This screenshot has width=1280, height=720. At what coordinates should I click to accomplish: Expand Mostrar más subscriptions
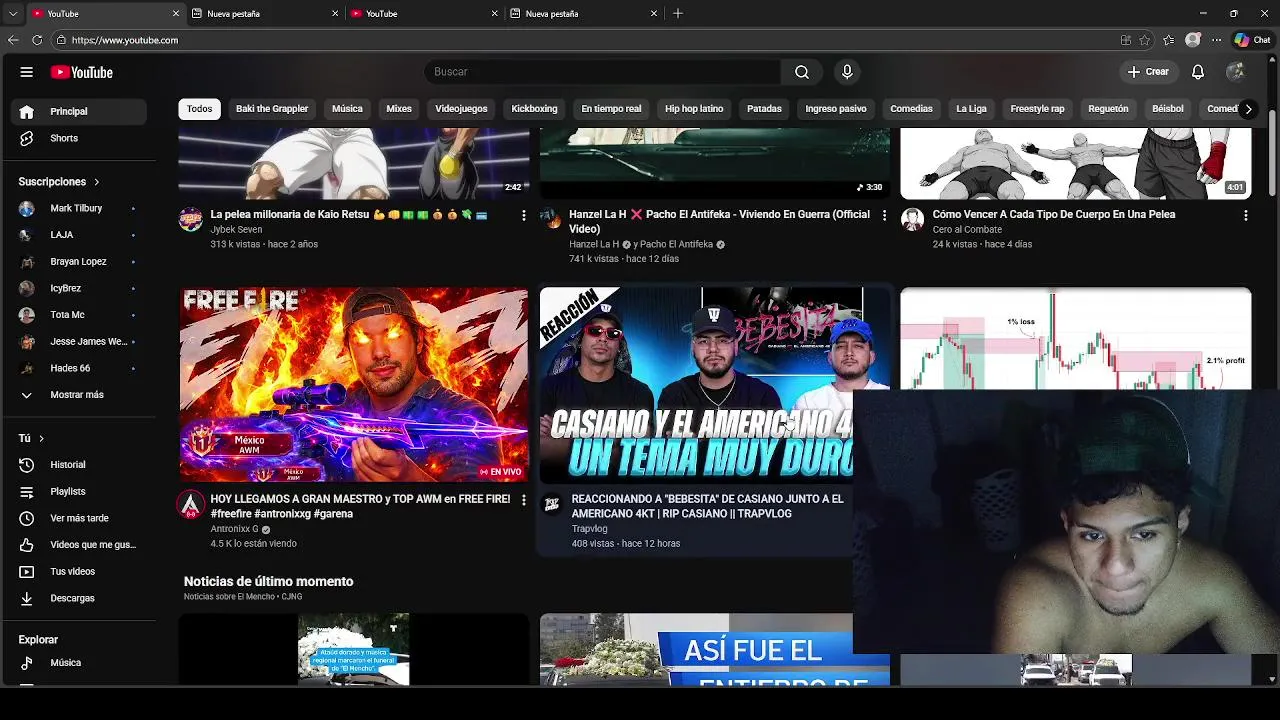click(x=79, y=395)
